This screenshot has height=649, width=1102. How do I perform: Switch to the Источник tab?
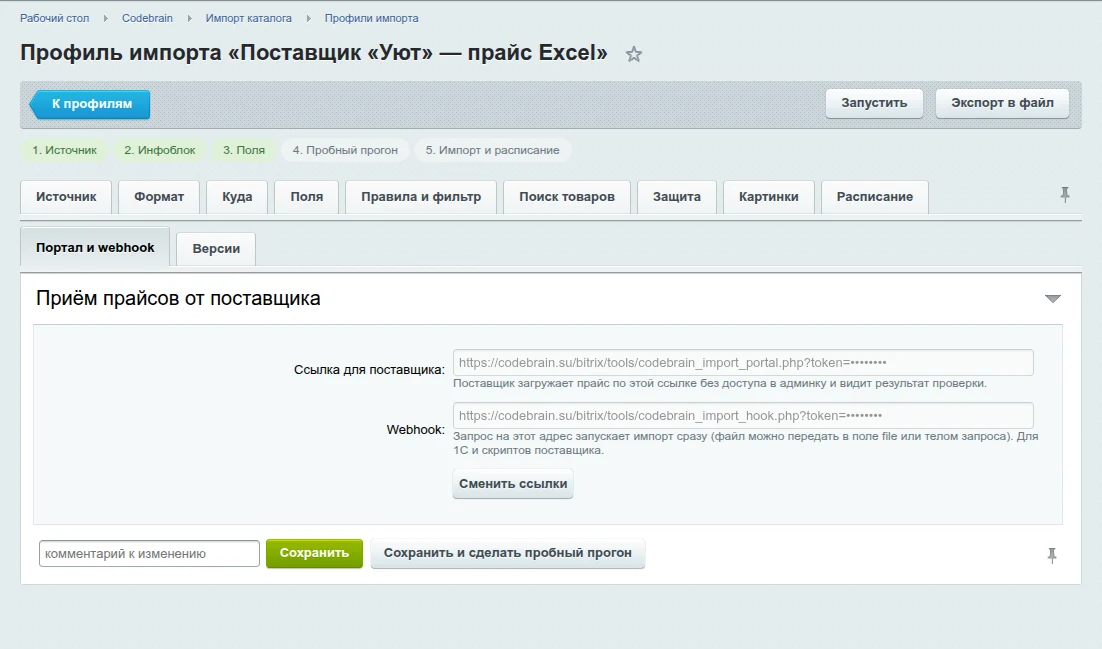click(x=66, y=197)
